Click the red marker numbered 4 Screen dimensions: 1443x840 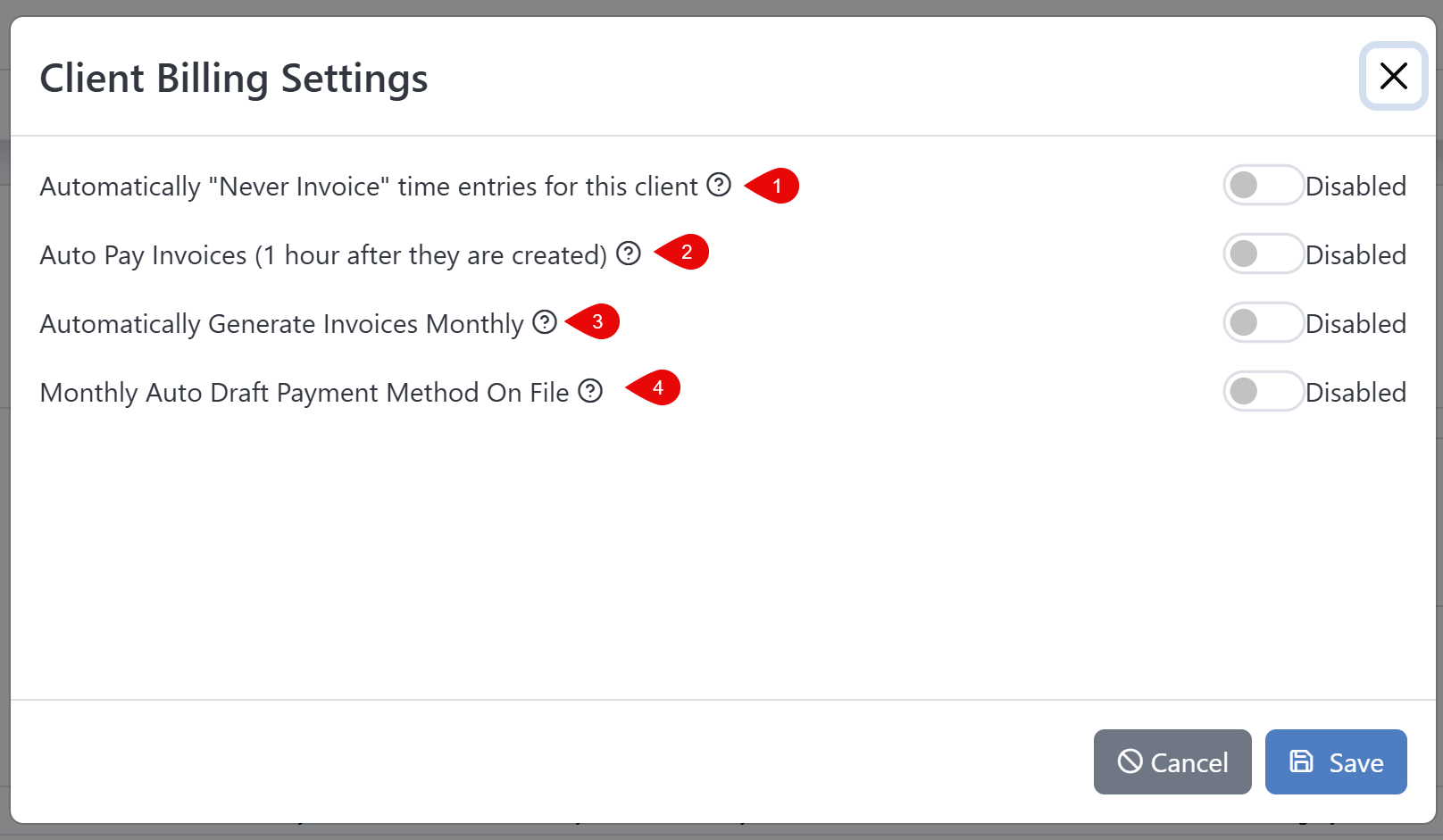658,387
